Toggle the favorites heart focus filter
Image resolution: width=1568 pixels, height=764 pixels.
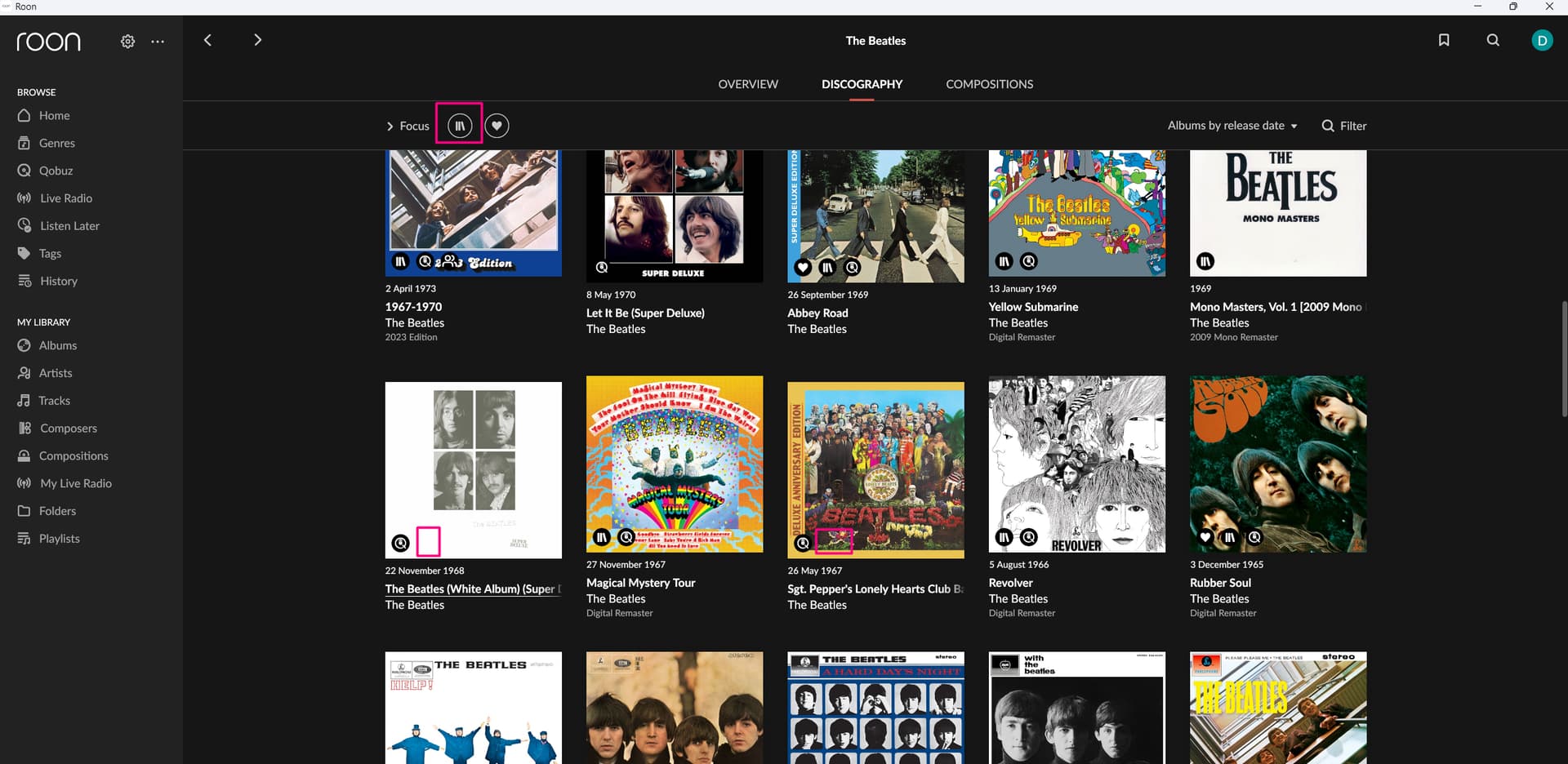coord(497,126)
